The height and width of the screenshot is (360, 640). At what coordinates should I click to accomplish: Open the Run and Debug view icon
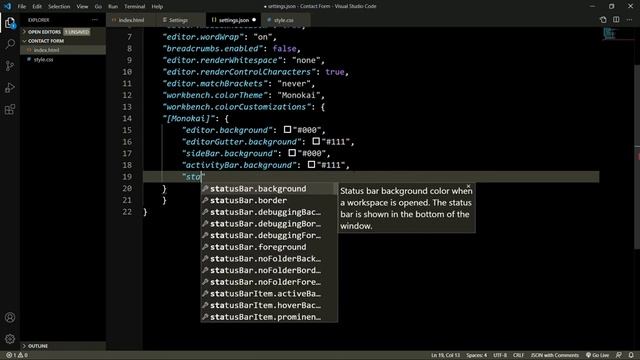coord(10,88)
